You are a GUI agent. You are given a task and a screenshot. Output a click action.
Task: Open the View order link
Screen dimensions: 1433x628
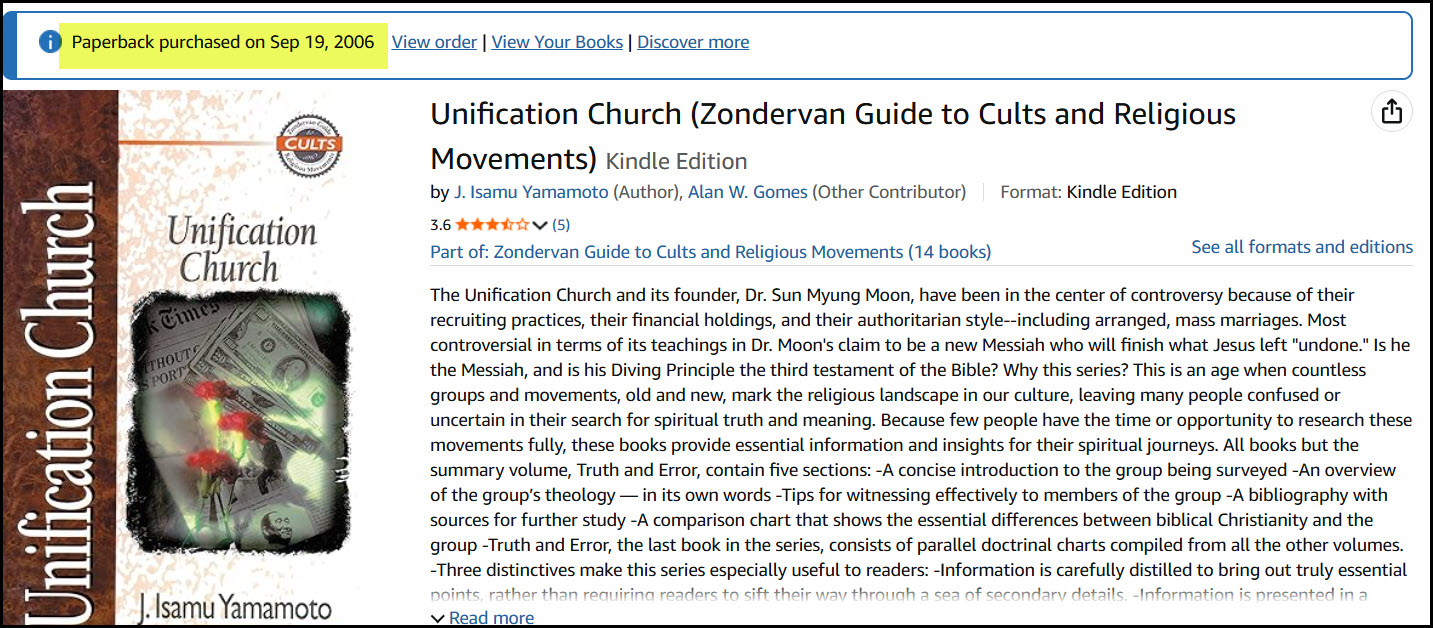[434, 42]
